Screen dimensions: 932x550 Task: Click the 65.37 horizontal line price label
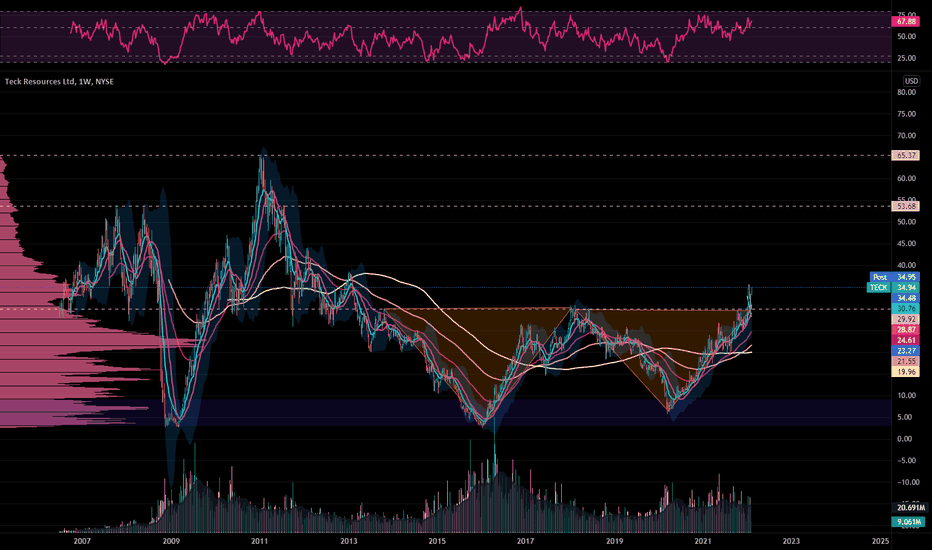point(905,155)
